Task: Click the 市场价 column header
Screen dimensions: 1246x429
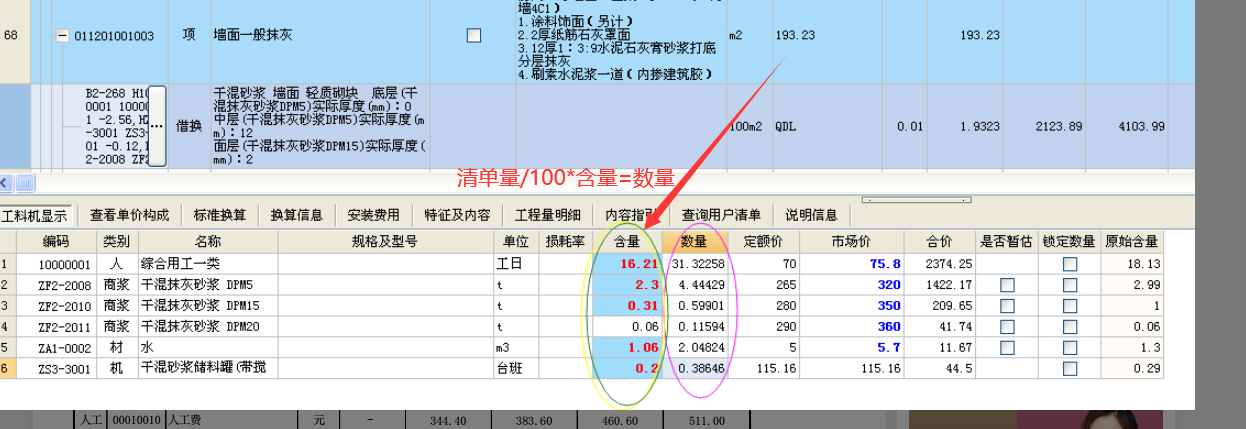Action: 852,242
